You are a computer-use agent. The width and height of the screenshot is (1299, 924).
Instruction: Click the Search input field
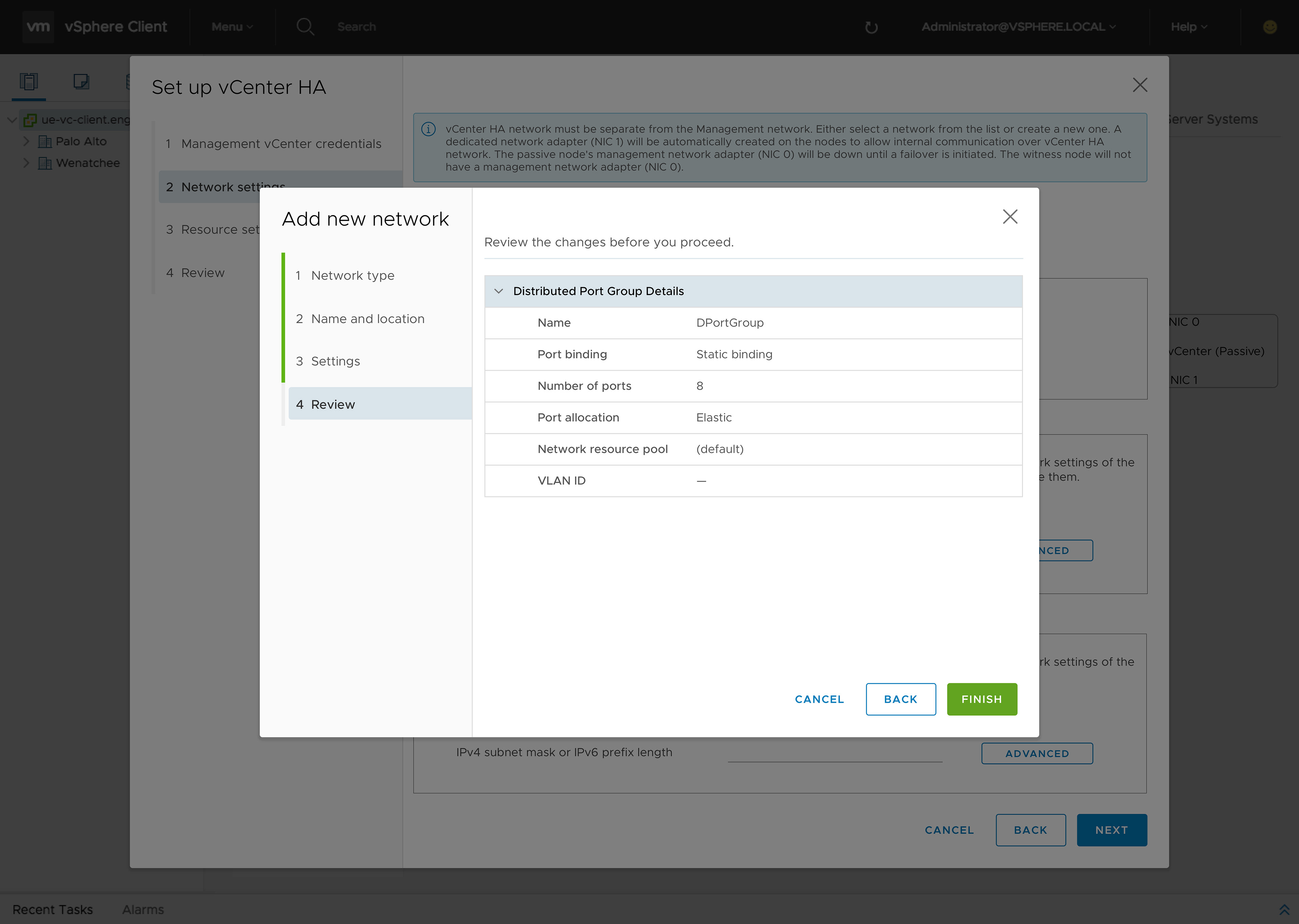(357, 27)
